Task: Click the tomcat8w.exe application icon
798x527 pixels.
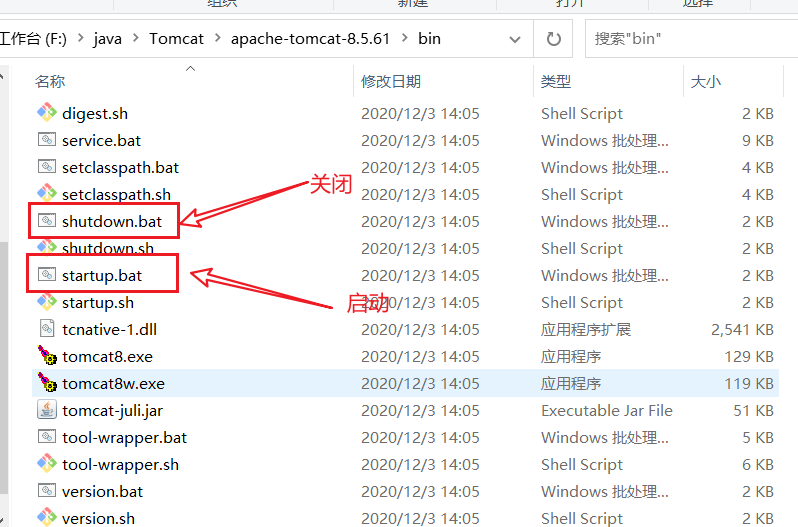Action: coord(47,383)
